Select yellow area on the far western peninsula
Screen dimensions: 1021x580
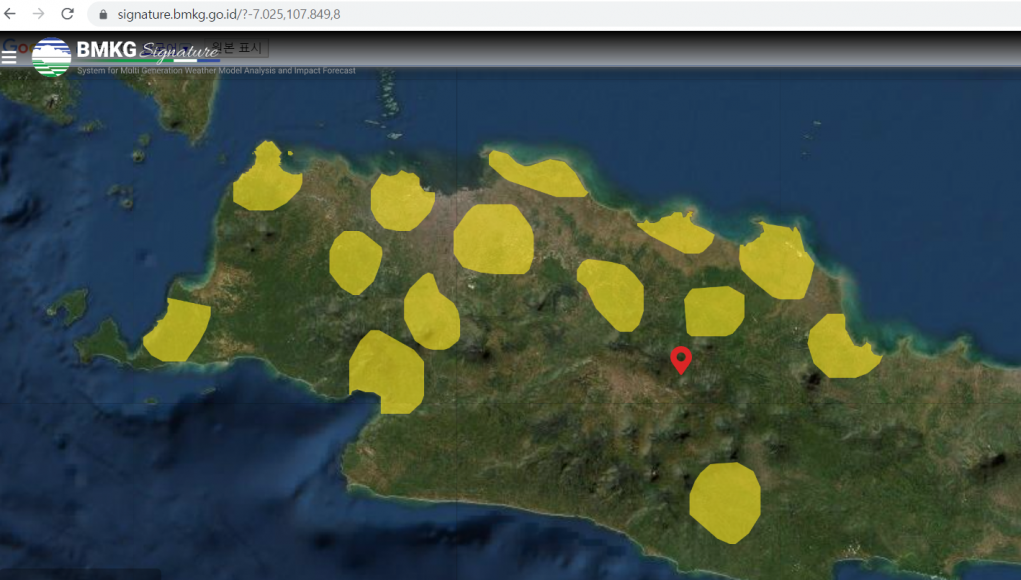tap(177, 330)
